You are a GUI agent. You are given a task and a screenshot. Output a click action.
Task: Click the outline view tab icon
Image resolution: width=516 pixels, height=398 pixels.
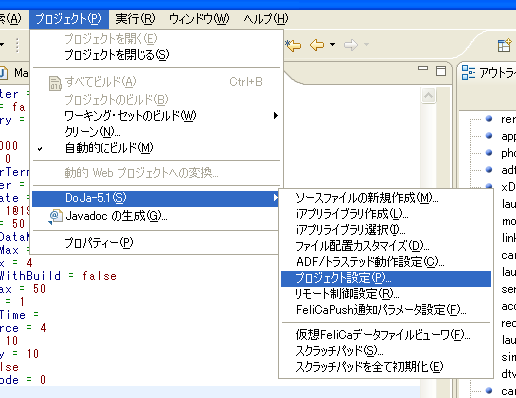point(468,72)
